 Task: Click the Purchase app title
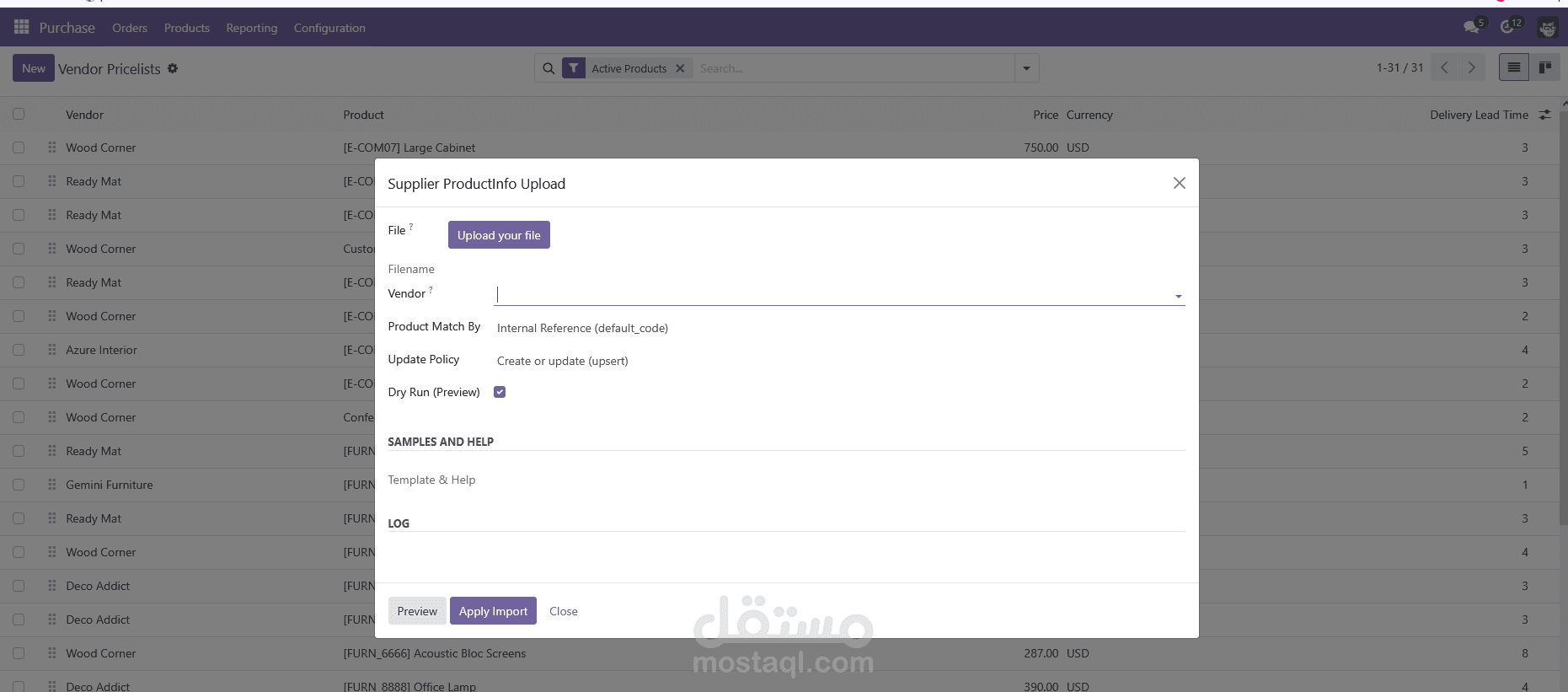[x=67, y=28]
